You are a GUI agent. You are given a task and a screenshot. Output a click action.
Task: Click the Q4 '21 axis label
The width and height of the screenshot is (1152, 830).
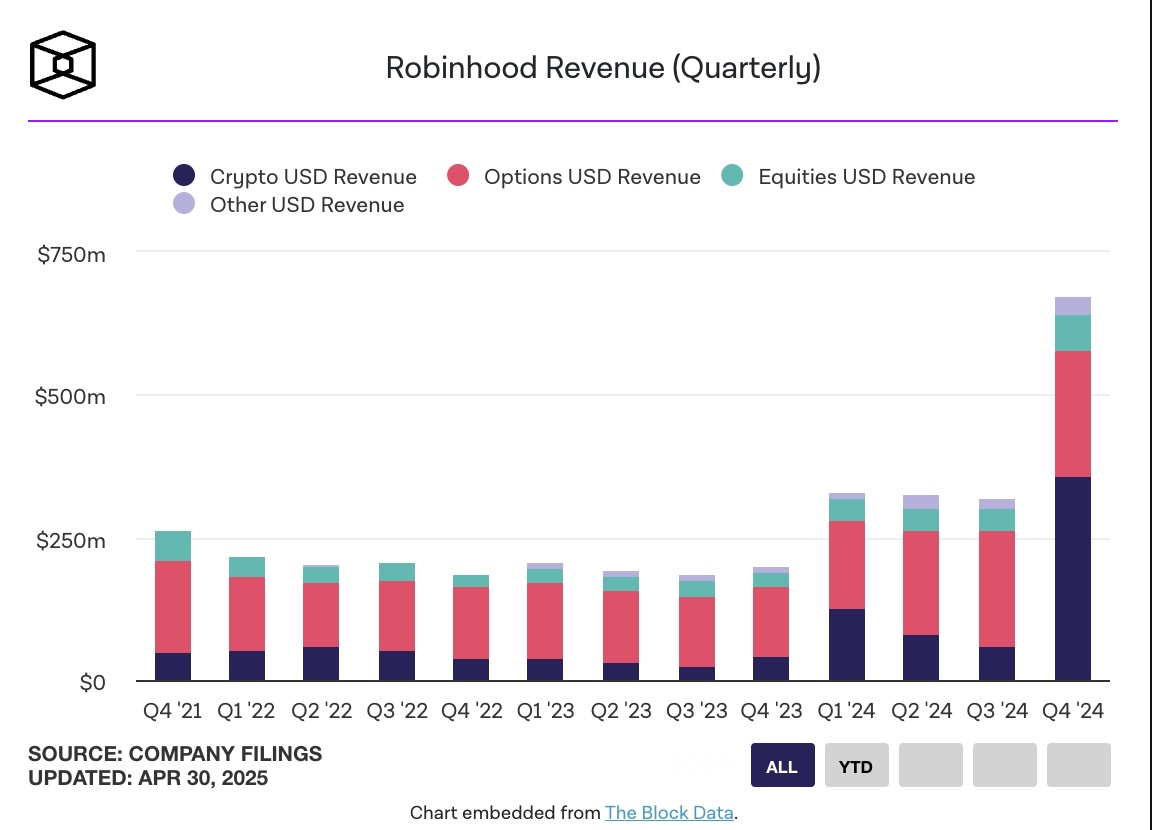point(173,711)
